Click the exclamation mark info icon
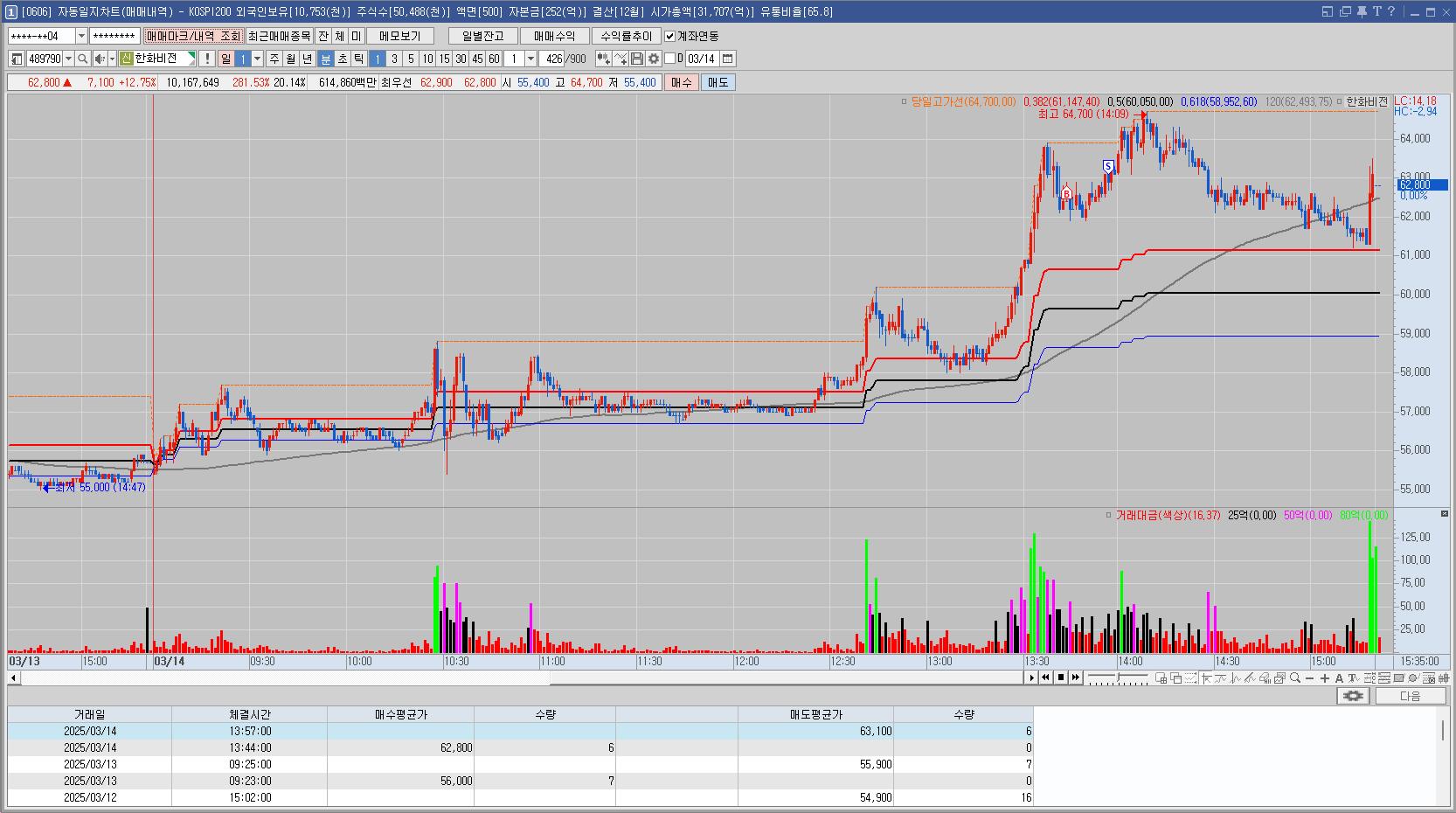 207,59
